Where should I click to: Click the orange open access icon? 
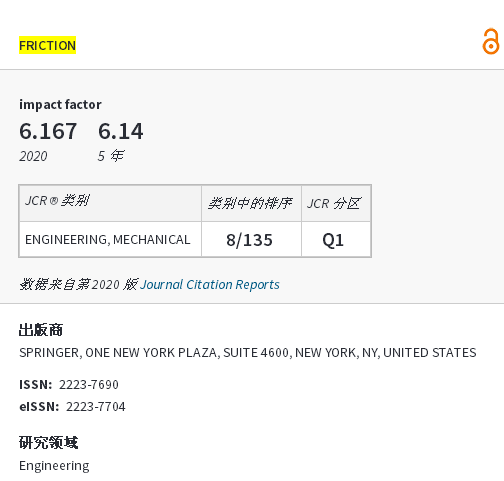[x=491, y=41]
